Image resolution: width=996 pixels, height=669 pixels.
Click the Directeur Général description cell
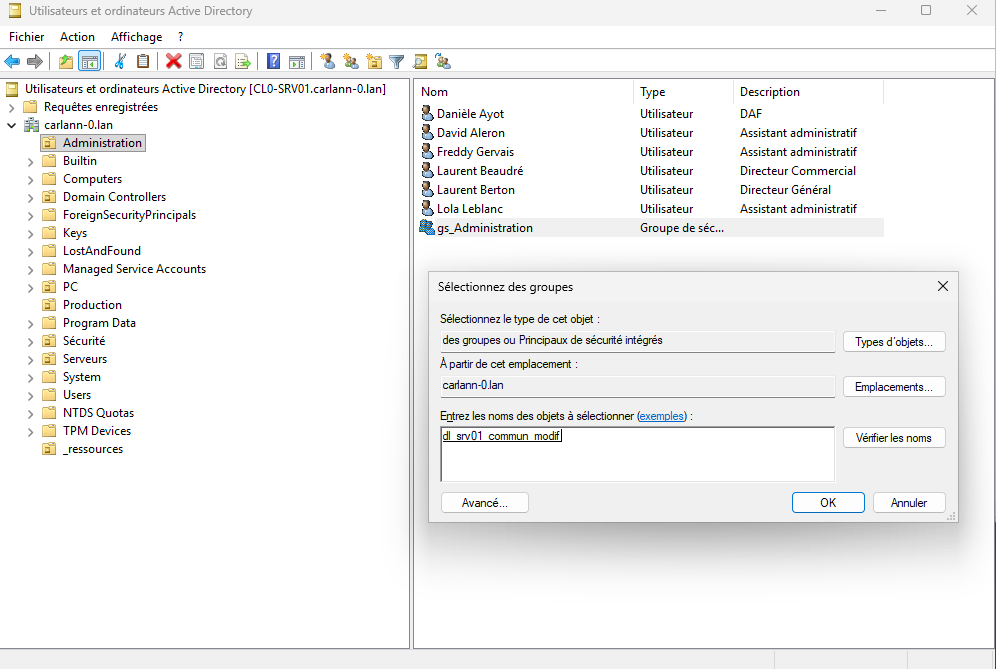point(785,189)
